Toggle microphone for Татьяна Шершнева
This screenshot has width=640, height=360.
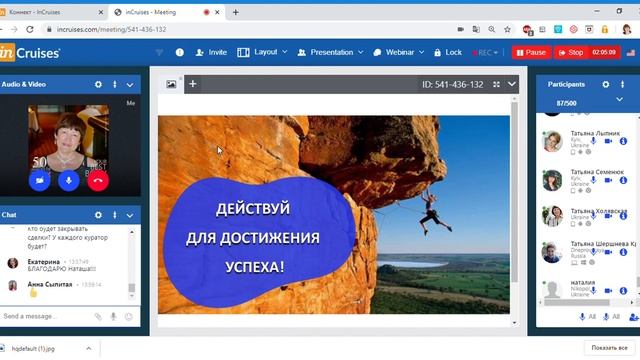pyautogui.click(x=593, y=252)
